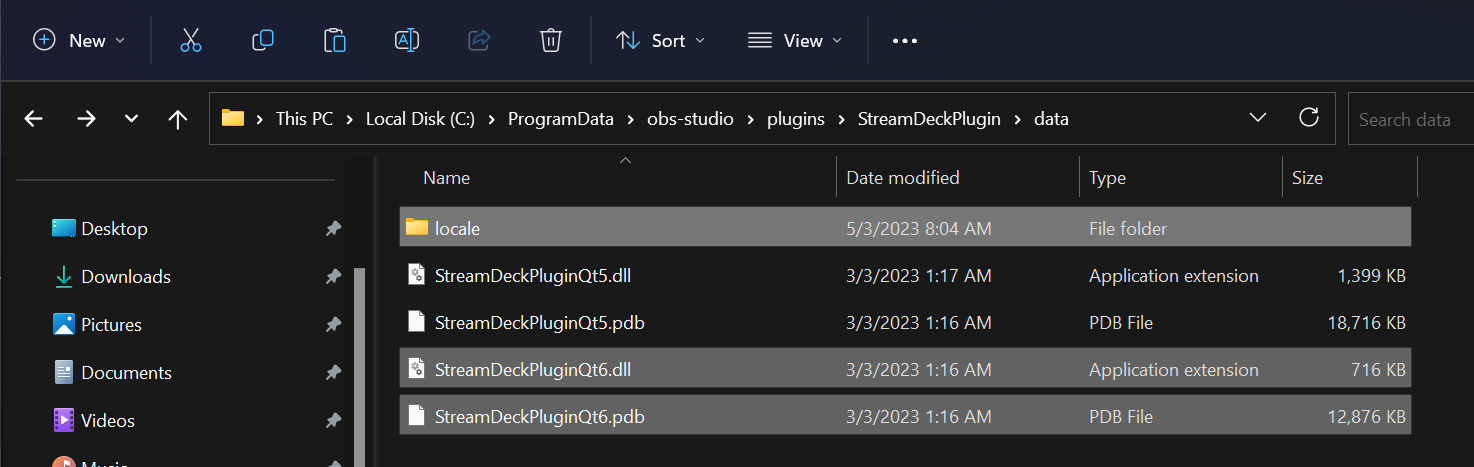The width and height of the screenshot is (1474, 467).
Task: Click the folder icon in address bar
Action: pyautogui.click(x=233, y=118)
